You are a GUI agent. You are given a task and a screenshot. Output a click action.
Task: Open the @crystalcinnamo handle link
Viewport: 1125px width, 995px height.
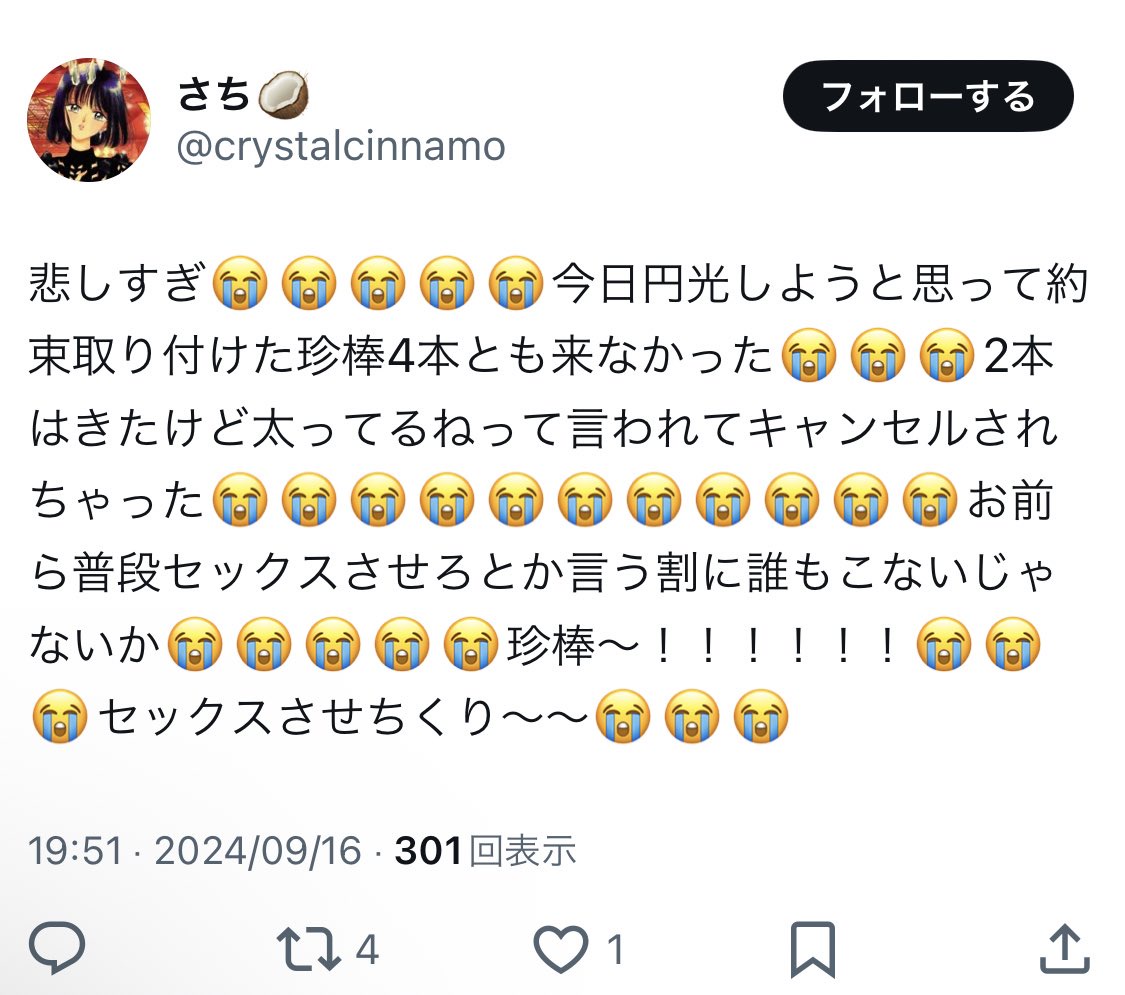pos(341,148)
